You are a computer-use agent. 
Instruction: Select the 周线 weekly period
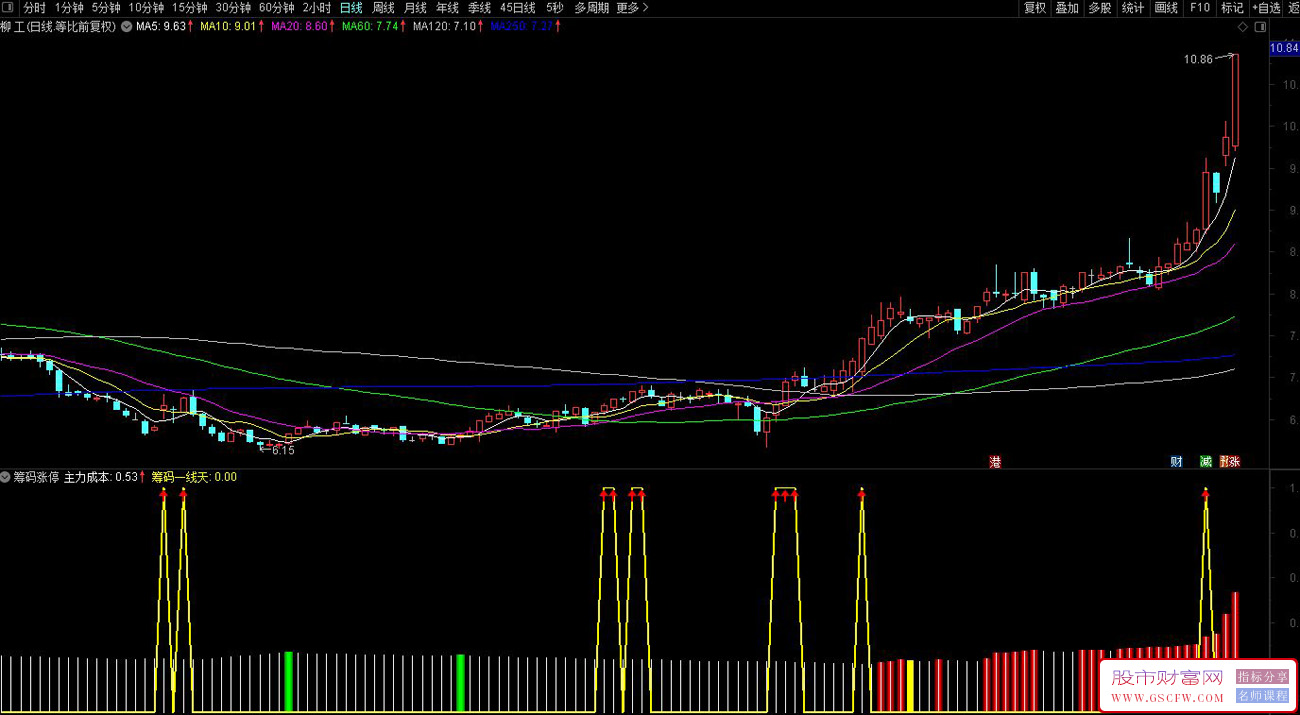click(383, 8)
